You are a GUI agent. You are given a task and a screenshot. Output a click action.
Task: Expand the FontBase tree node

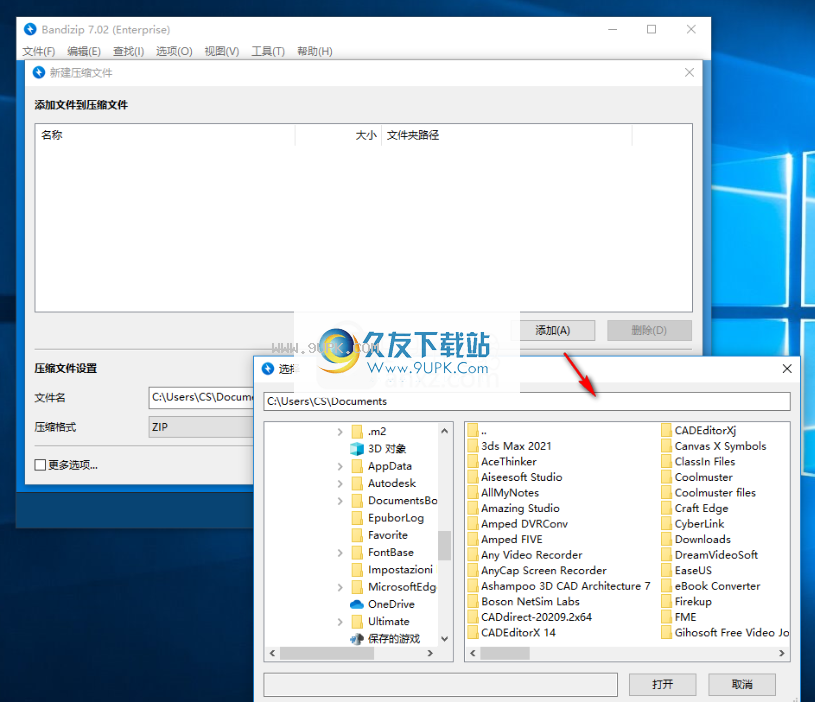[x=340, y=553]
